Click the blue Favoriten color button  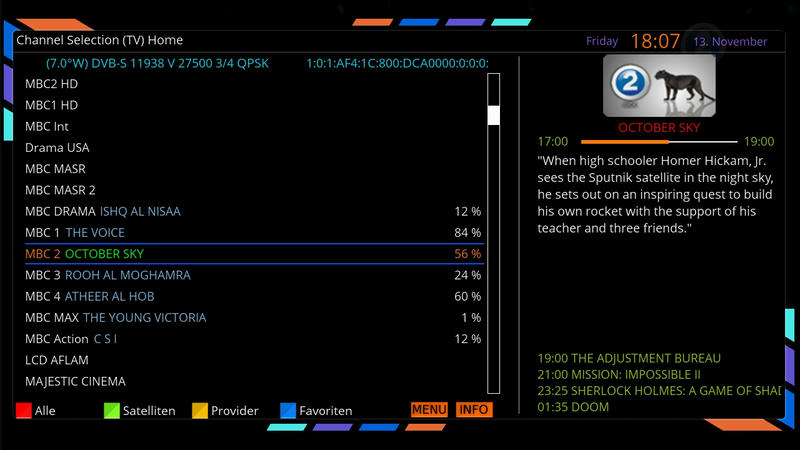(288, 410)
